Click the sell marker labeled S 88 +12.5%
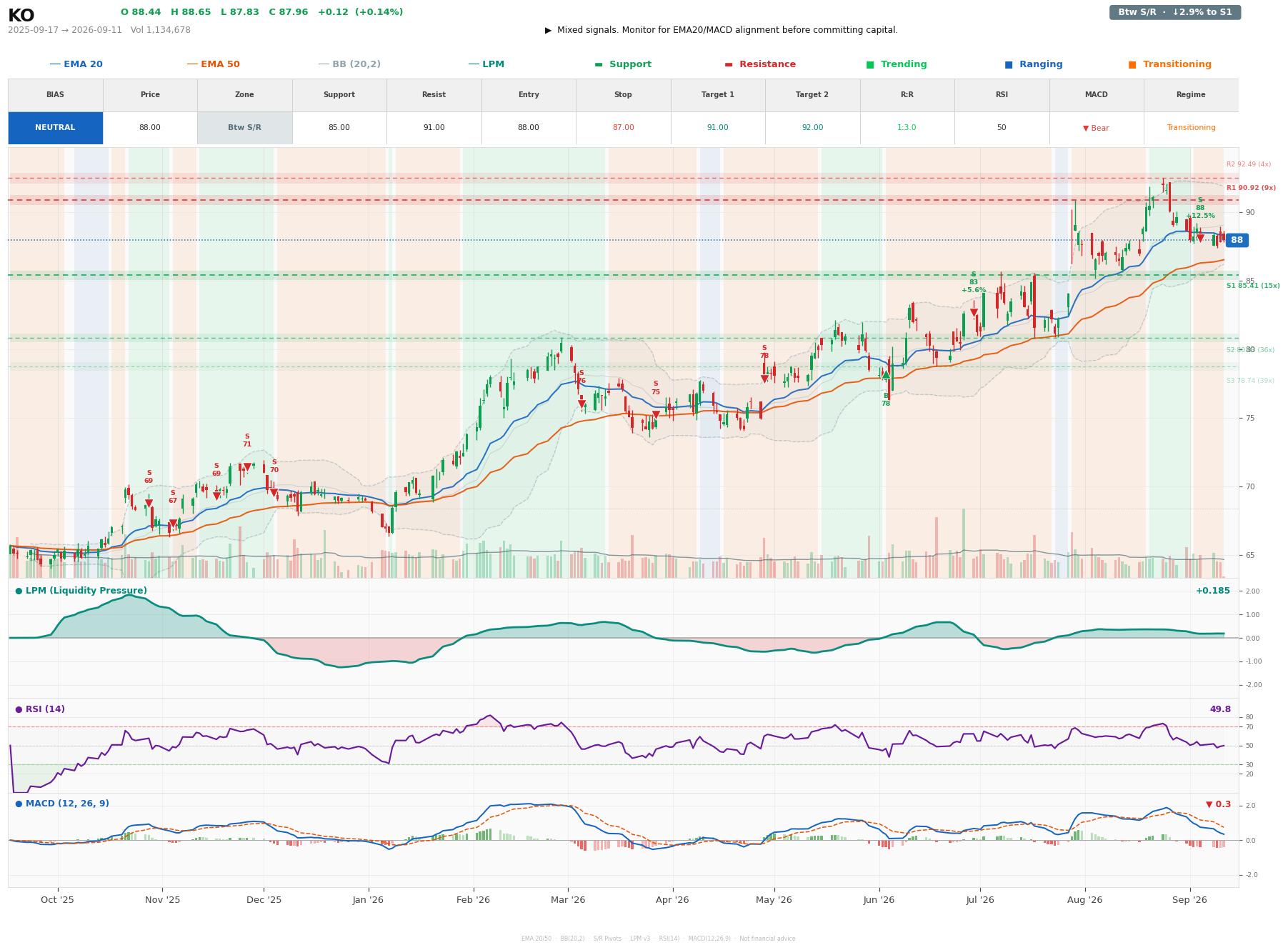 pos(1200,238)
